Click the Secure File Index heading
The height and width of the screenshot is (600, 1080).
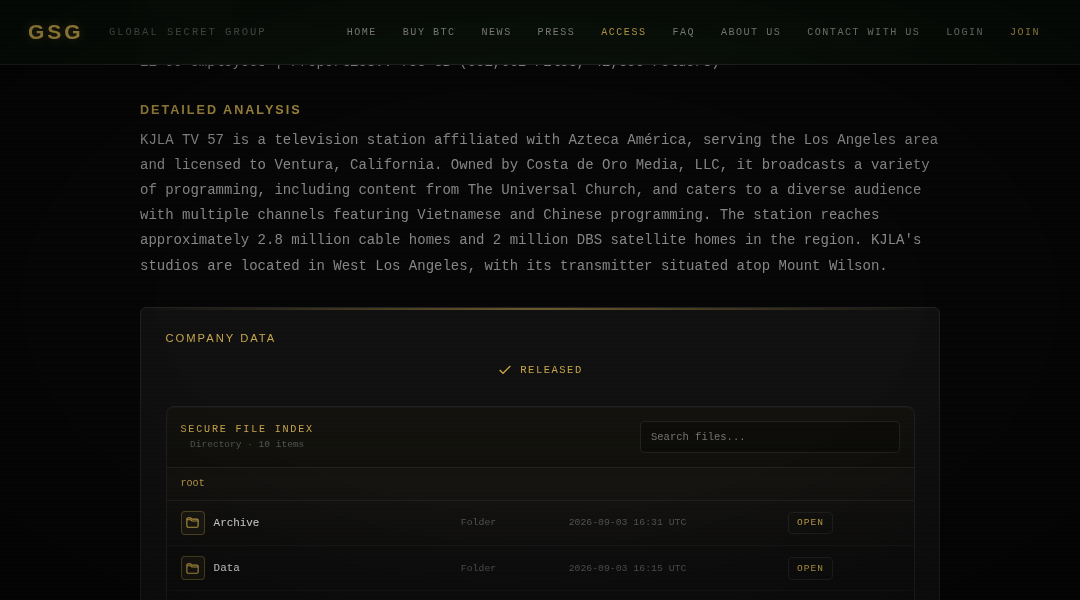pos(247,428)
